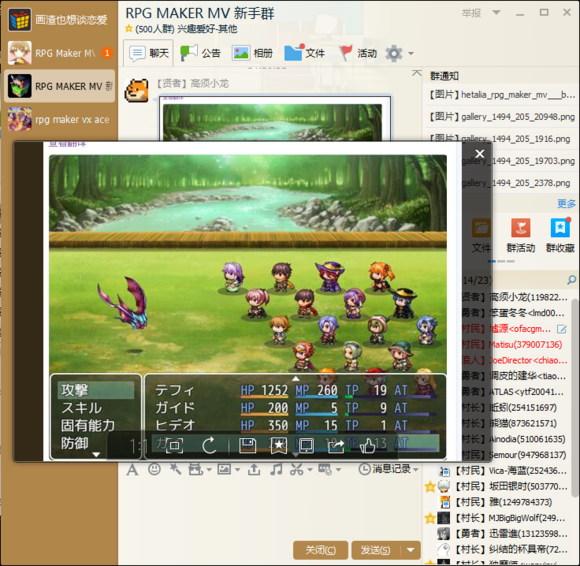The width and height of the screenshot is (580, 566).
Task: Select the RPG Maker chat with unread badge
Action: click(x=59, y=53)
